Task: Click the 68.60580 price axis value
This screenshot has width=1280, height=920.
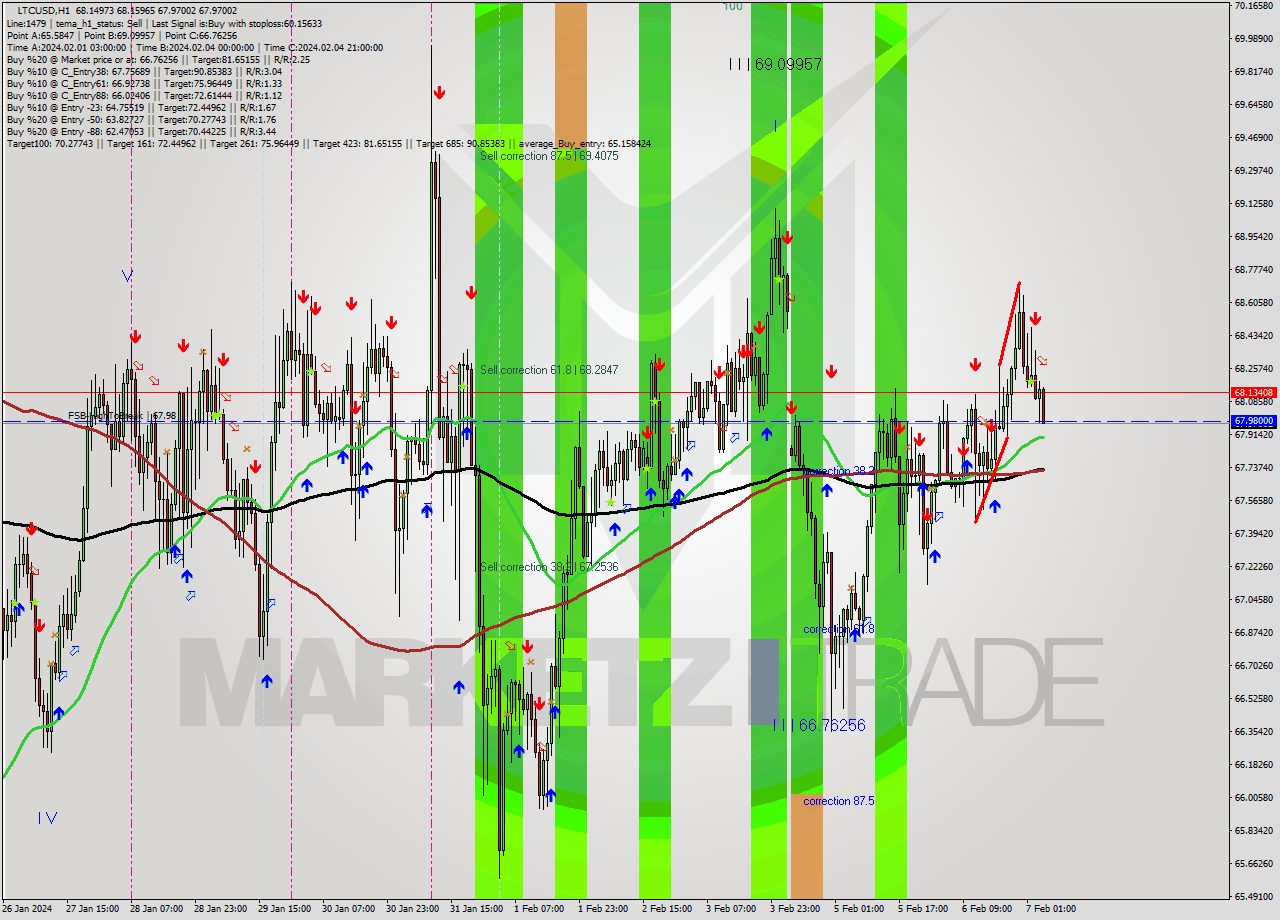Action: click(x=1253, y=303)
